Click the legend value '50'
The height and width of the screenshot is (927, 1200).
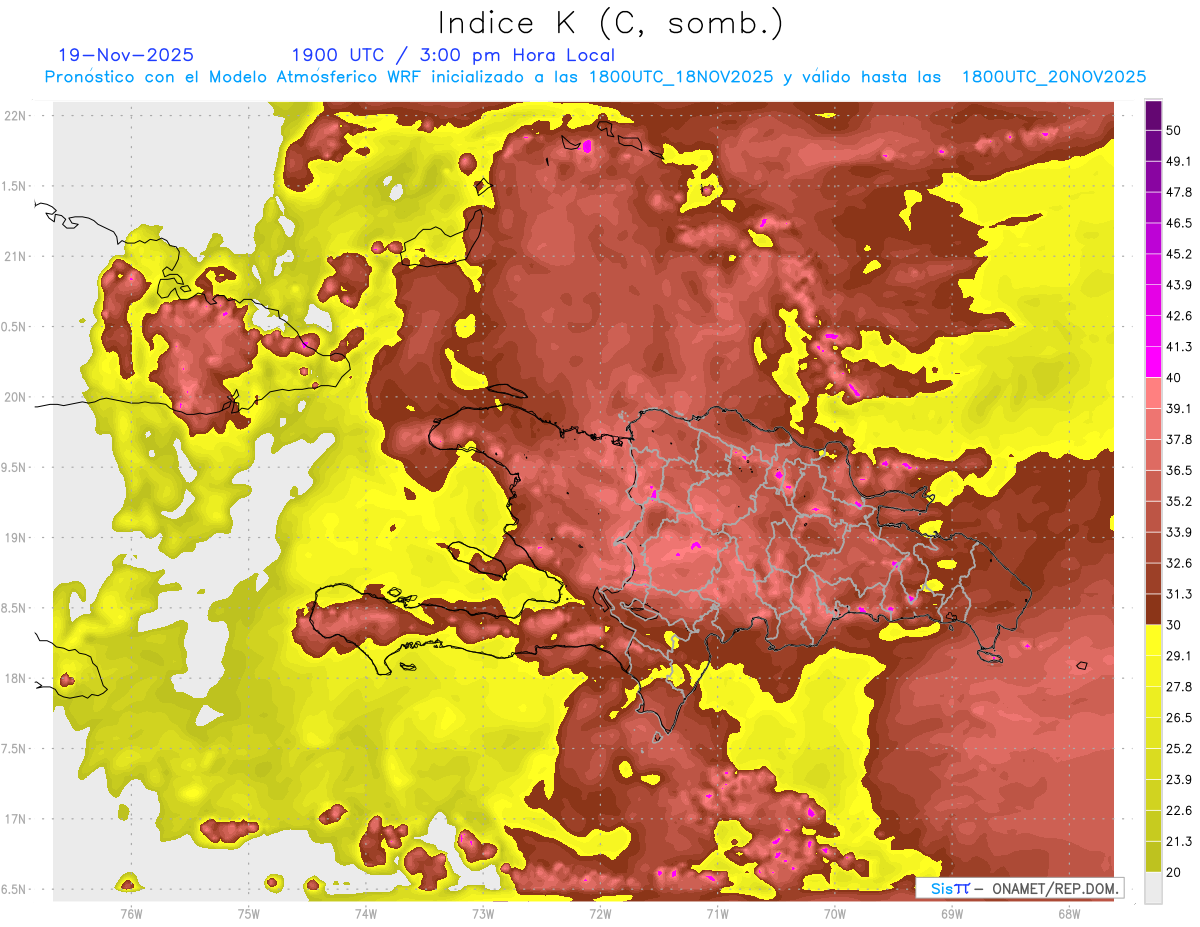[1174, 131]
